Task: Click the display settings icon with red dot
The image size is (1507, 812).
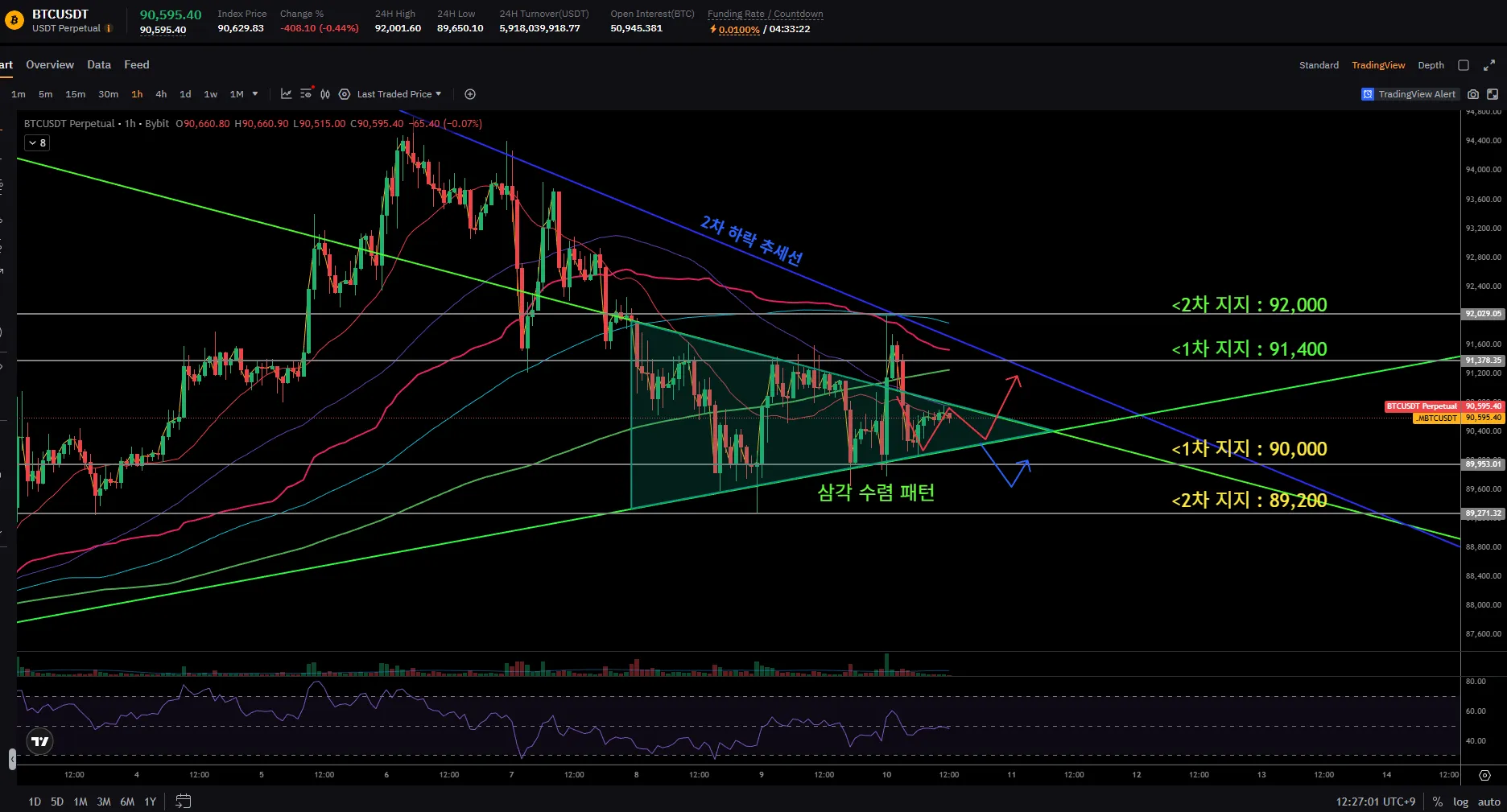Action: pyautogui.click(x=306, y=94)
